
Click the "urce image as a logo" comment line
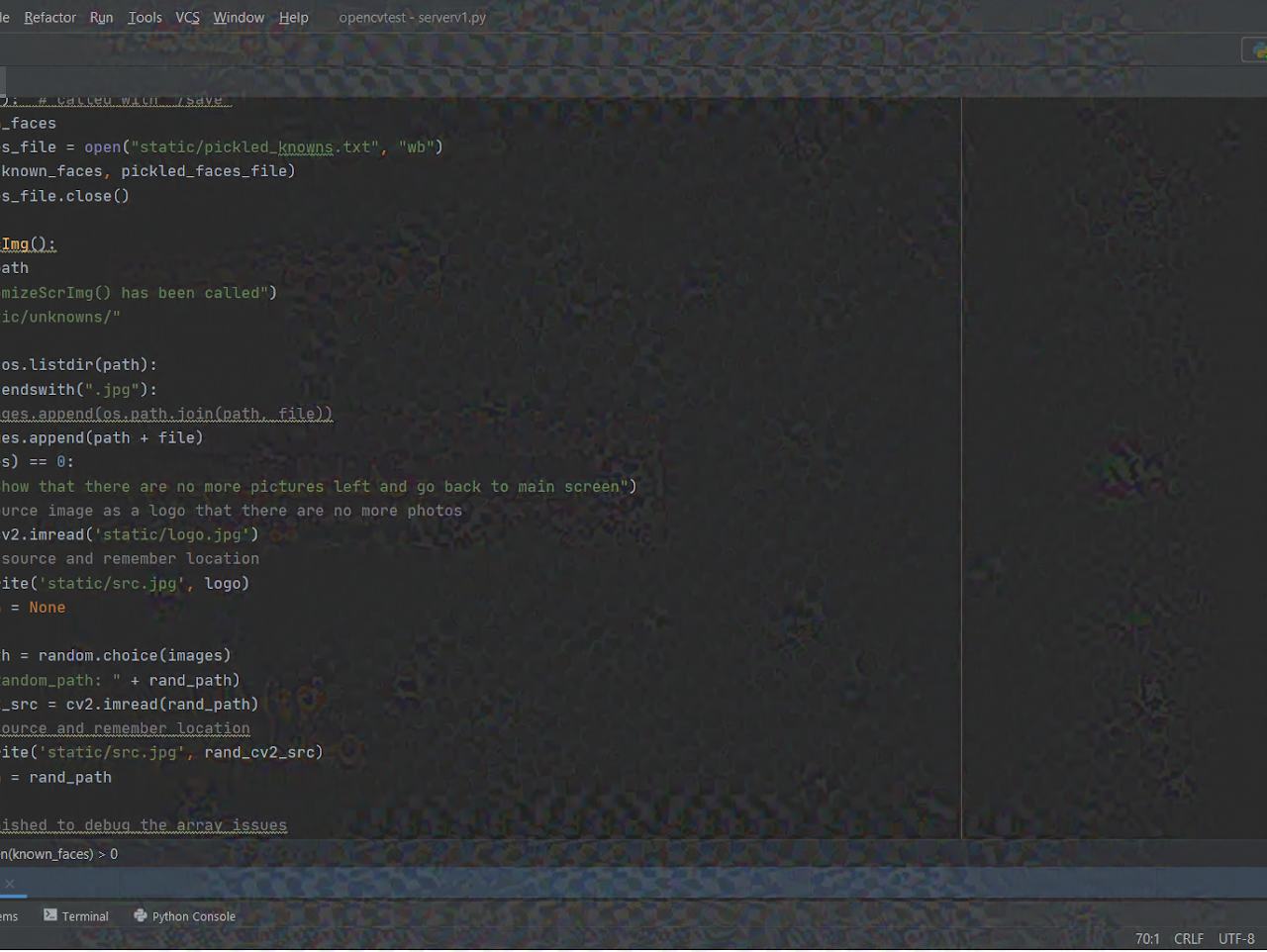point(232,511)
